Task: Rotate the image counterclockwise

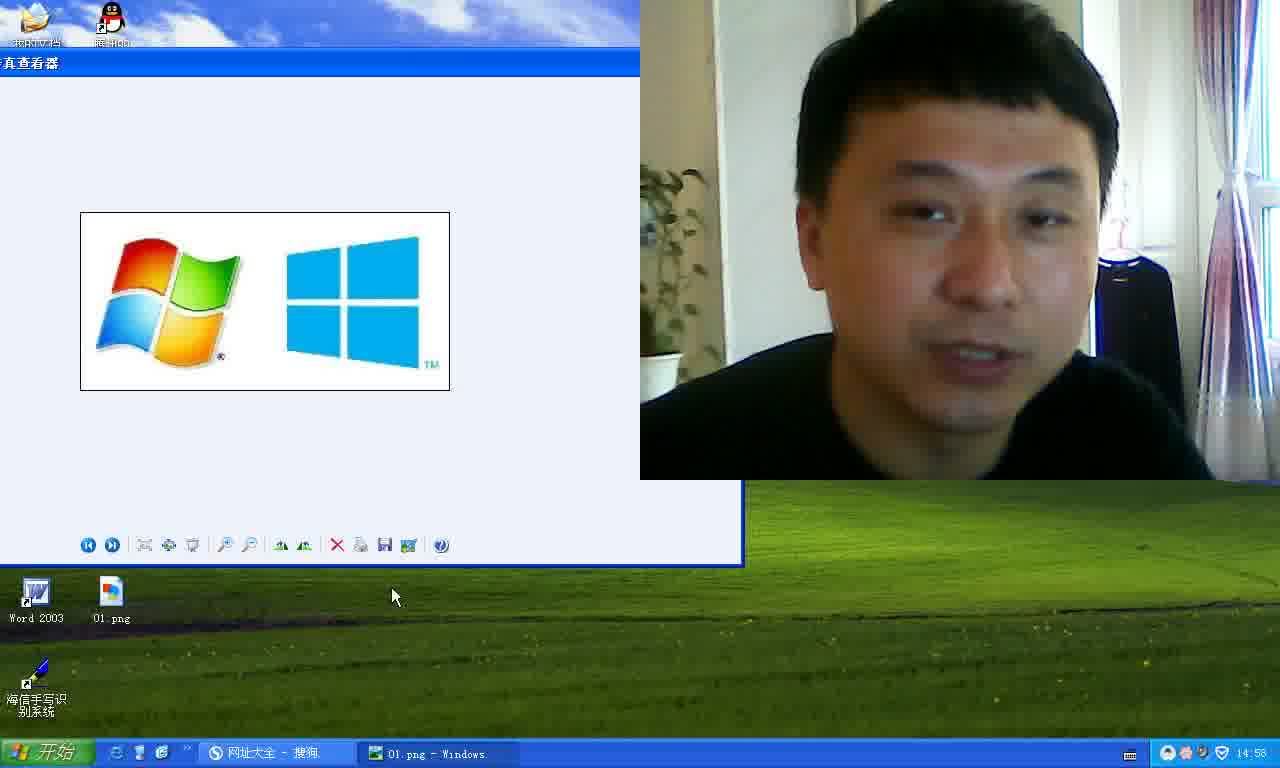Action: [303, 545]
